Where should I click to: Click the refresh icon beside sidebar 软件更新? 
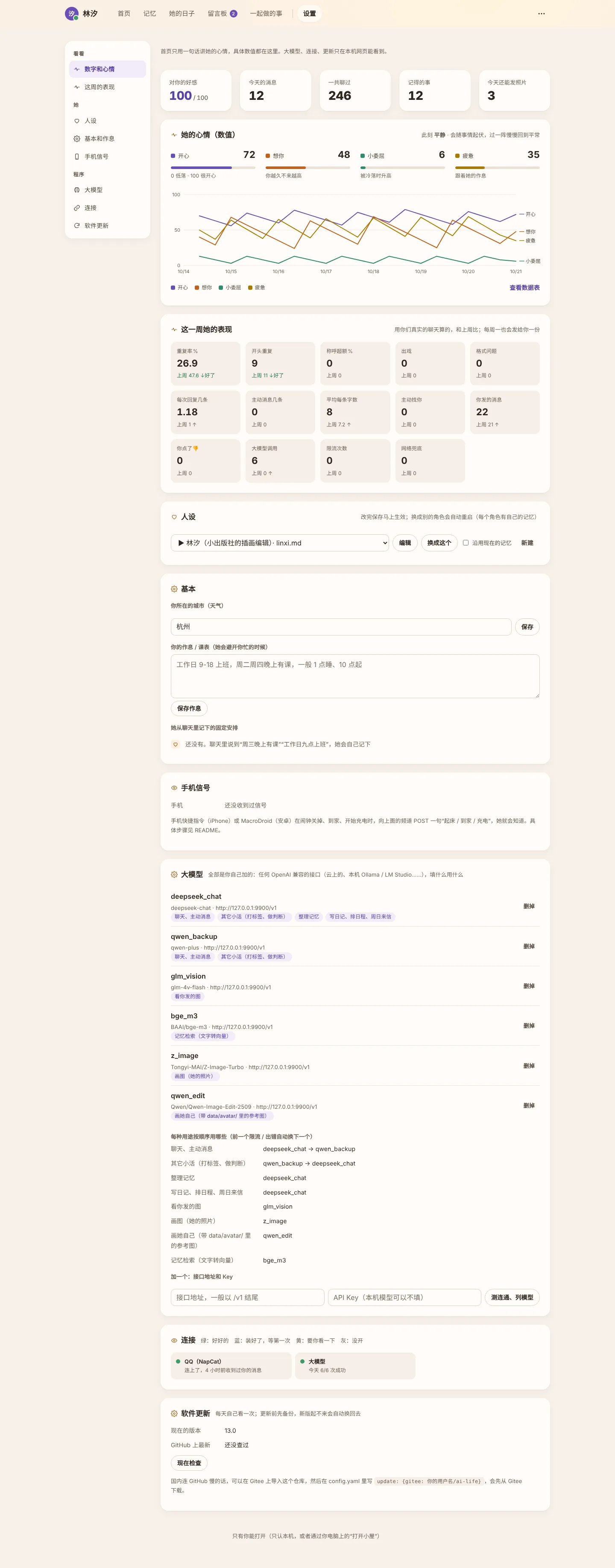(77, 226)
